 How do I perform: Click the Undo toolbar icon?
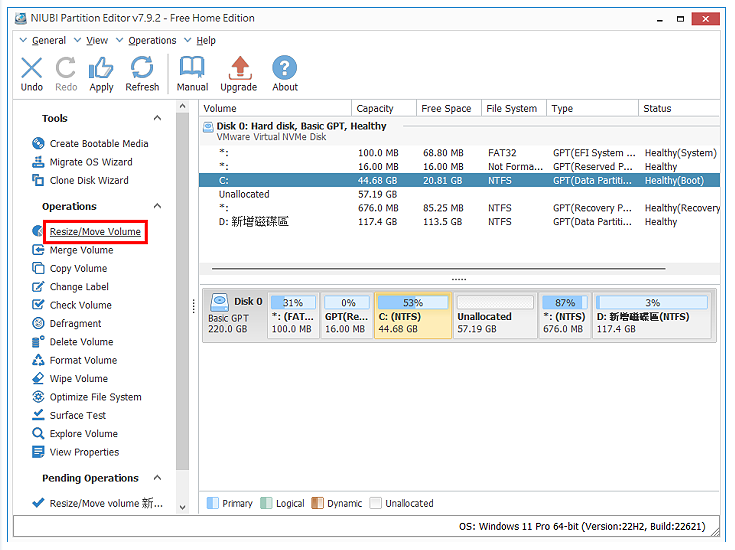click(31, 68)
